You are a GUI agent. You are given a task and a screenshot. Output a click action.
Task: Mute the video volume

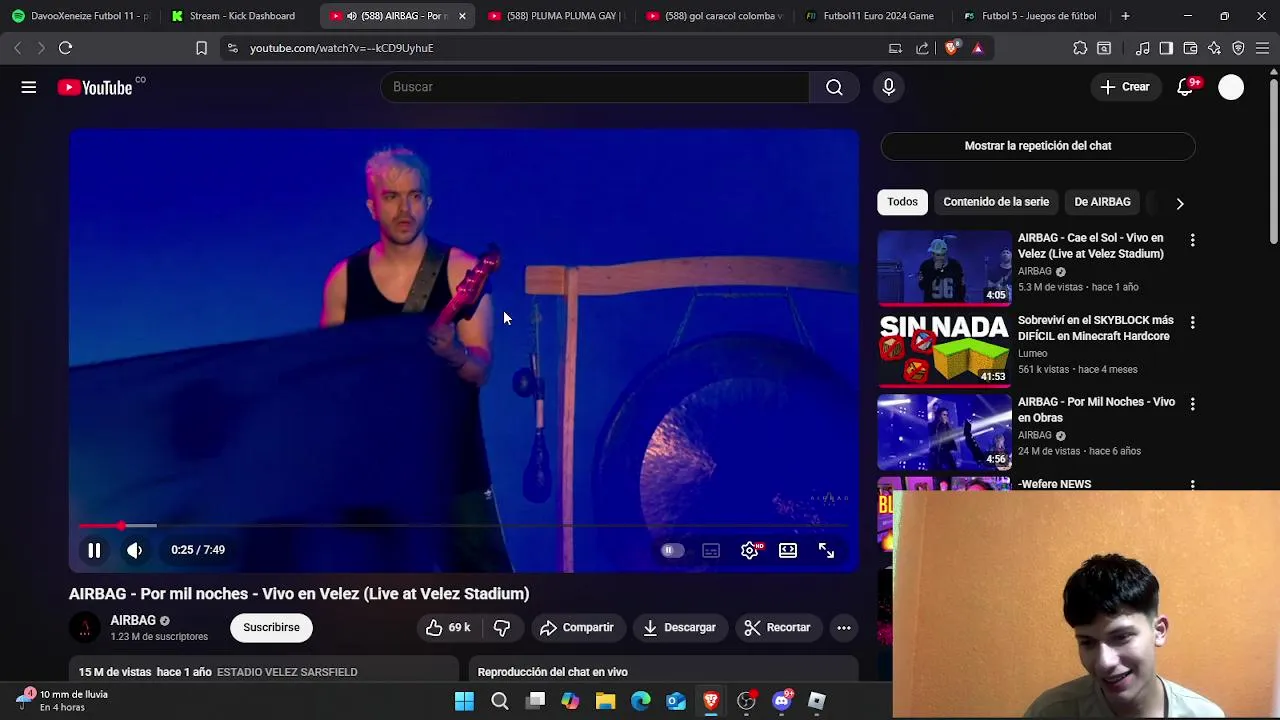pos(134,550)
